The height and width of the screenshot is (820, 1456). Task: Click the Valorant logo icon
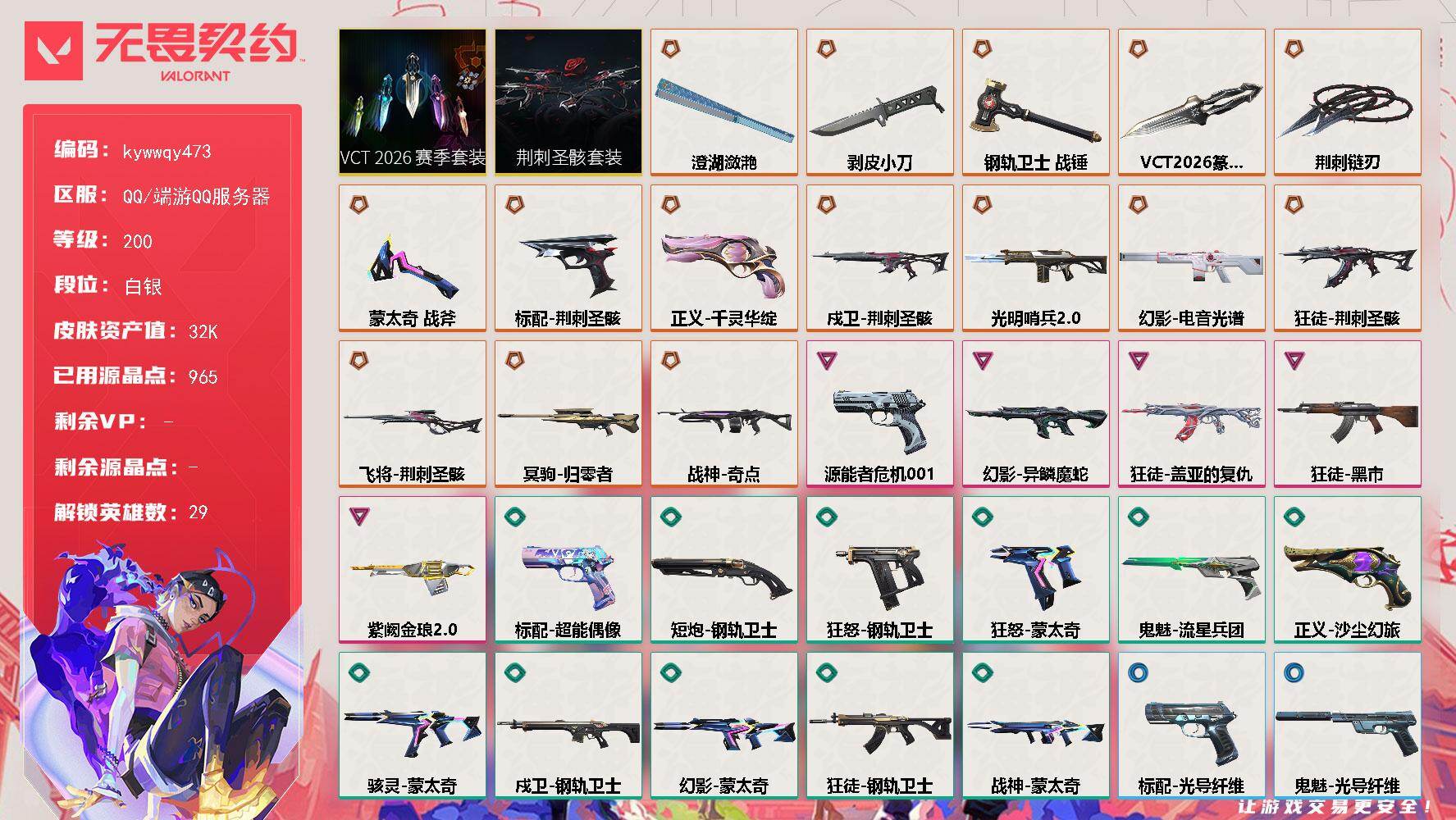coord(54,51)
